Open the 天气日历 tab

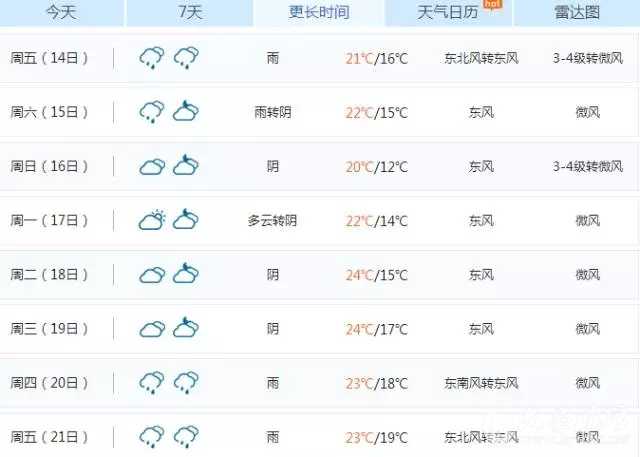coord(446,13)
